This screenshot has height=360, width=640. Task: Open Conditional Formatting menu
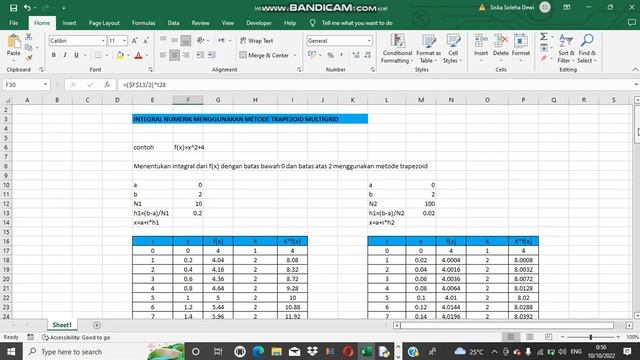click(397, 49)
